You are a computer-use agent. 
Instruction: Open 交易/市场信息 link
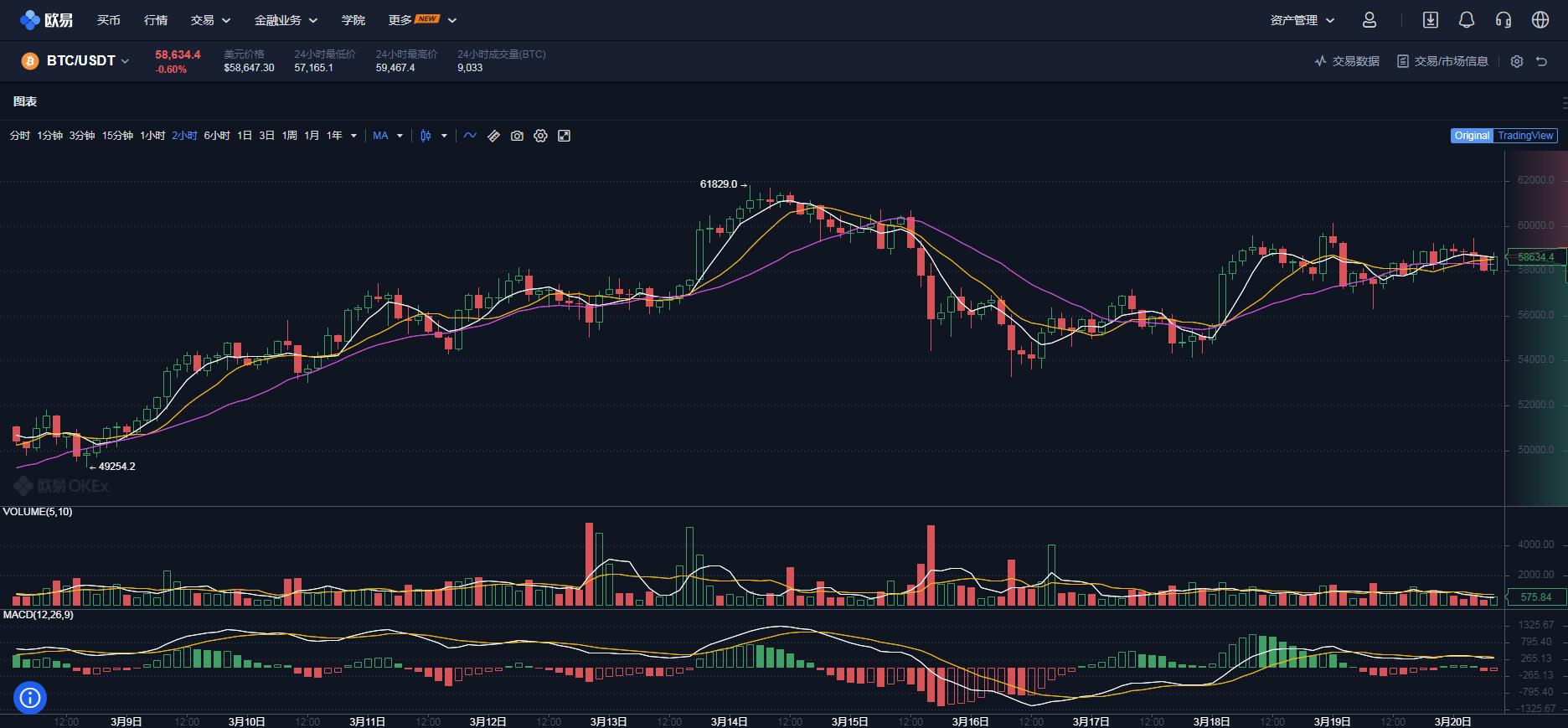[1442, 61]
